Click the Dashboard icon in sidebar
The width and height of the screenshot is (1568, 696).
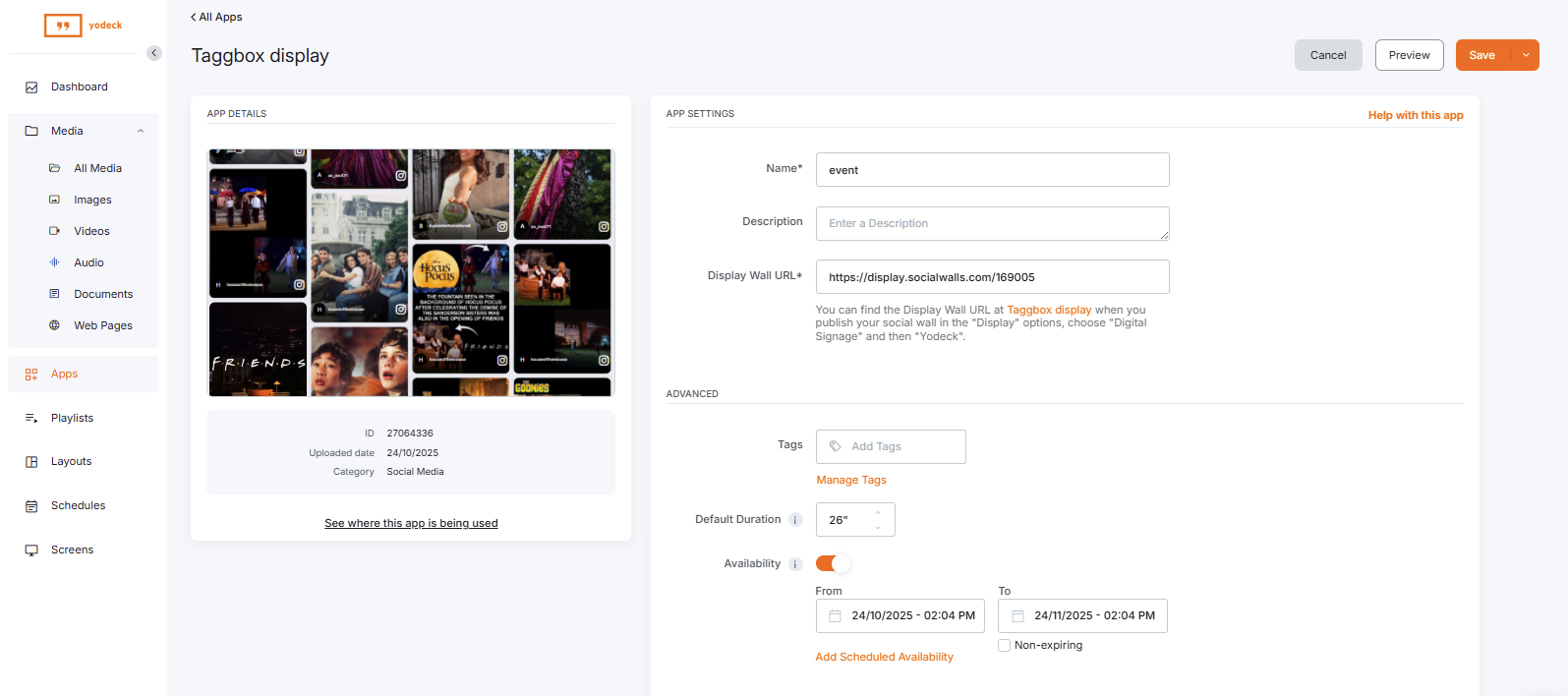[31, 87]
